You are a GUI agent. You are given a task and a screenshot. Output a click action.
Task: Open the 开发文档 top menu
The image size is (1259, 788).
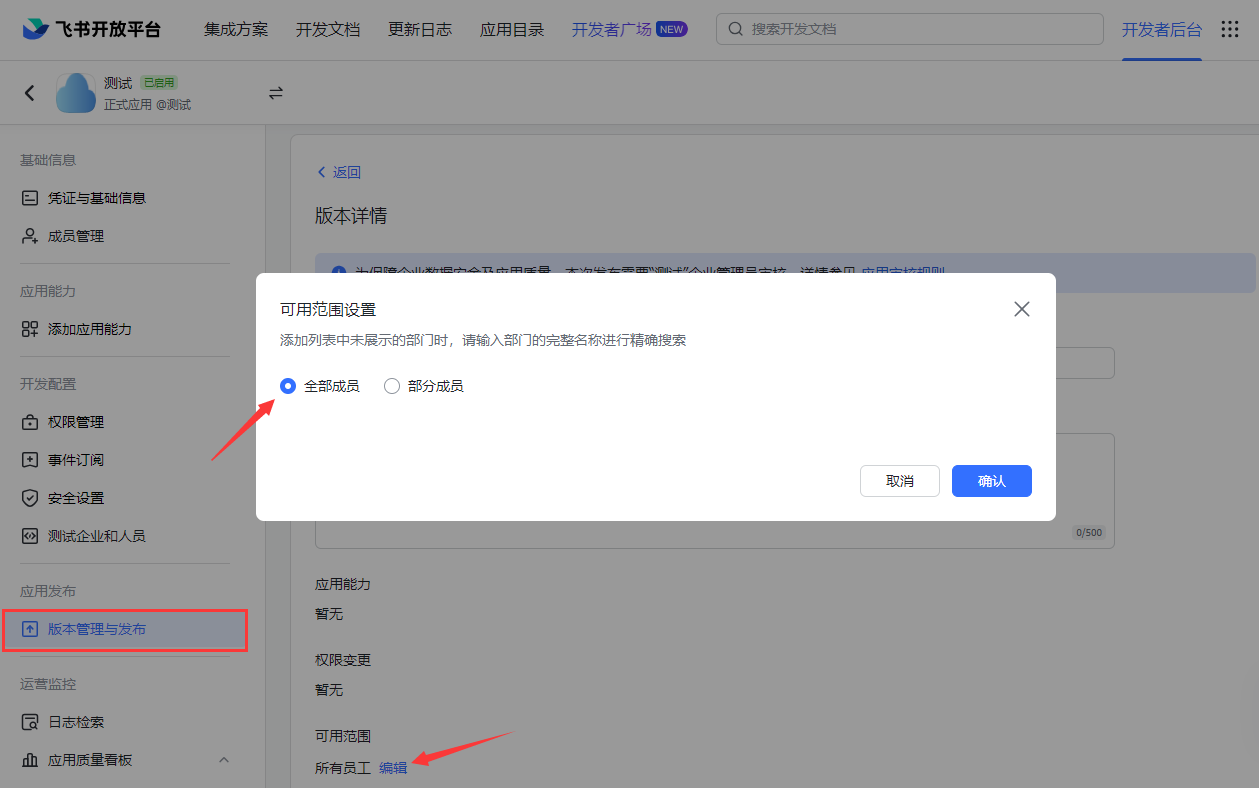click(x=327, y=29)
